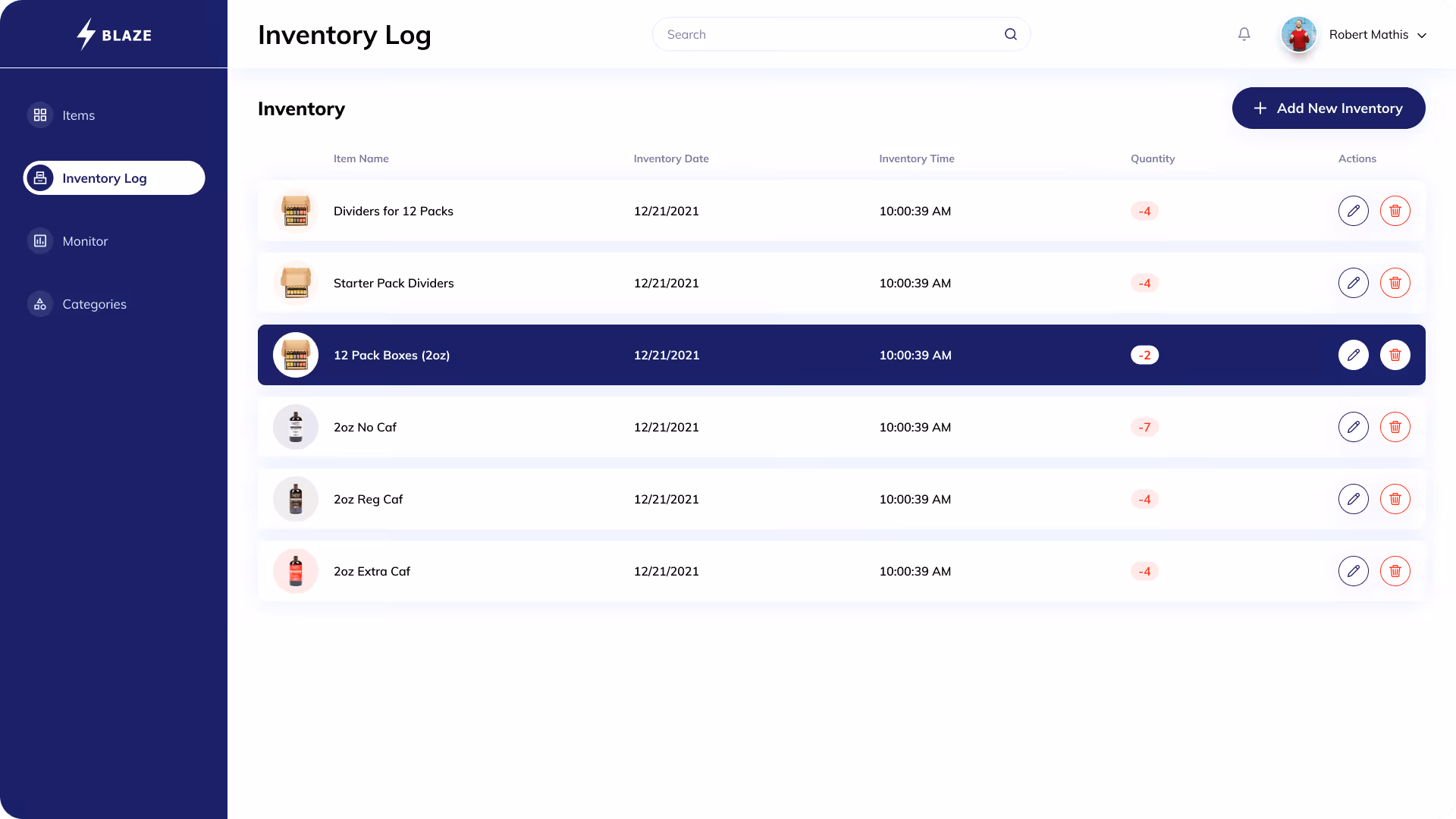This screenshot has width=1456, height=819.
Task: Switch to the Inventory Log section
Action: coord(105,177)
